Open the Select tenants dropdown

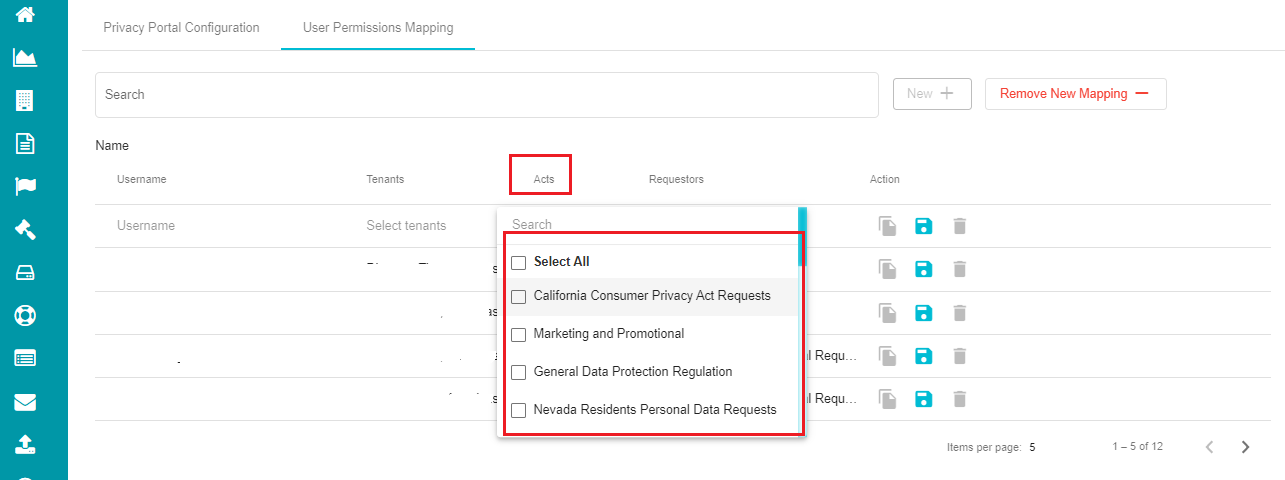coord(407,226)
